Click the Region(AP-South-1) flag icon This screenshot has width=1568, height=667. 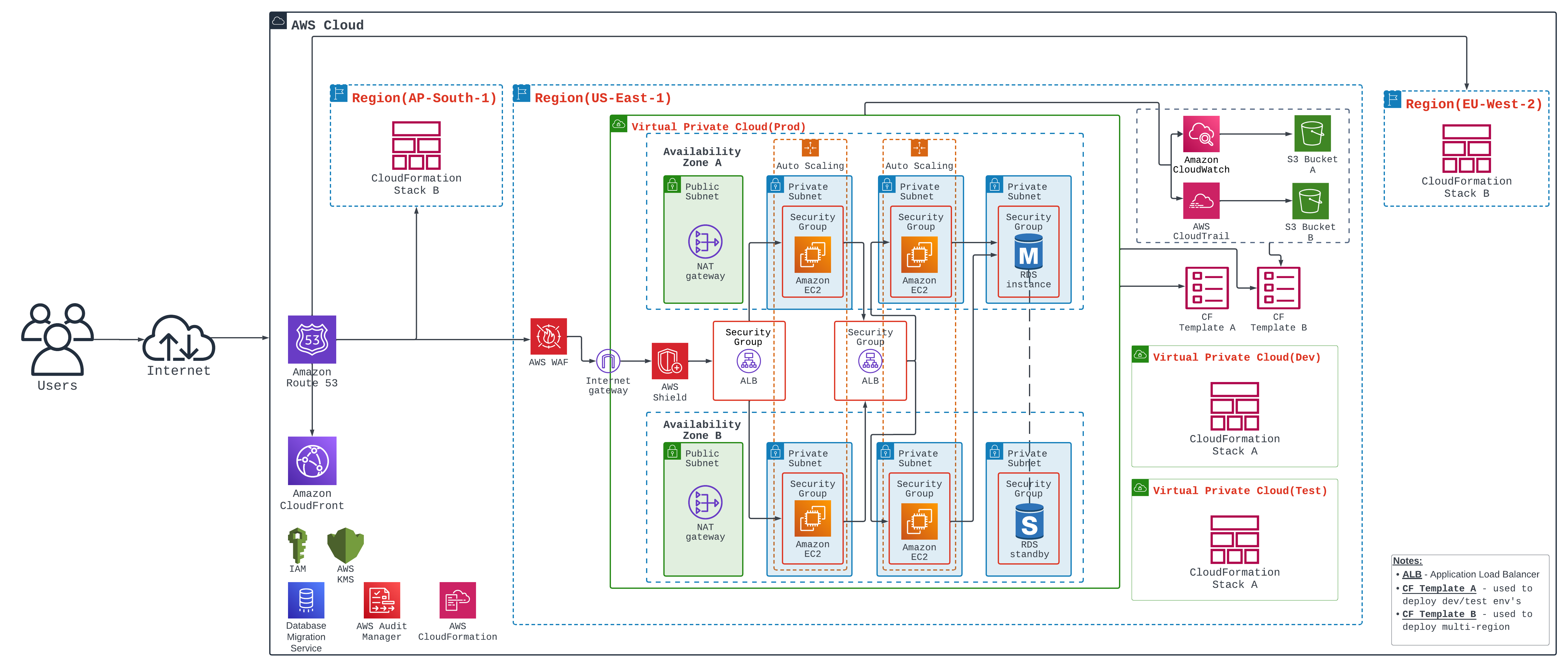tap(339, 93)
